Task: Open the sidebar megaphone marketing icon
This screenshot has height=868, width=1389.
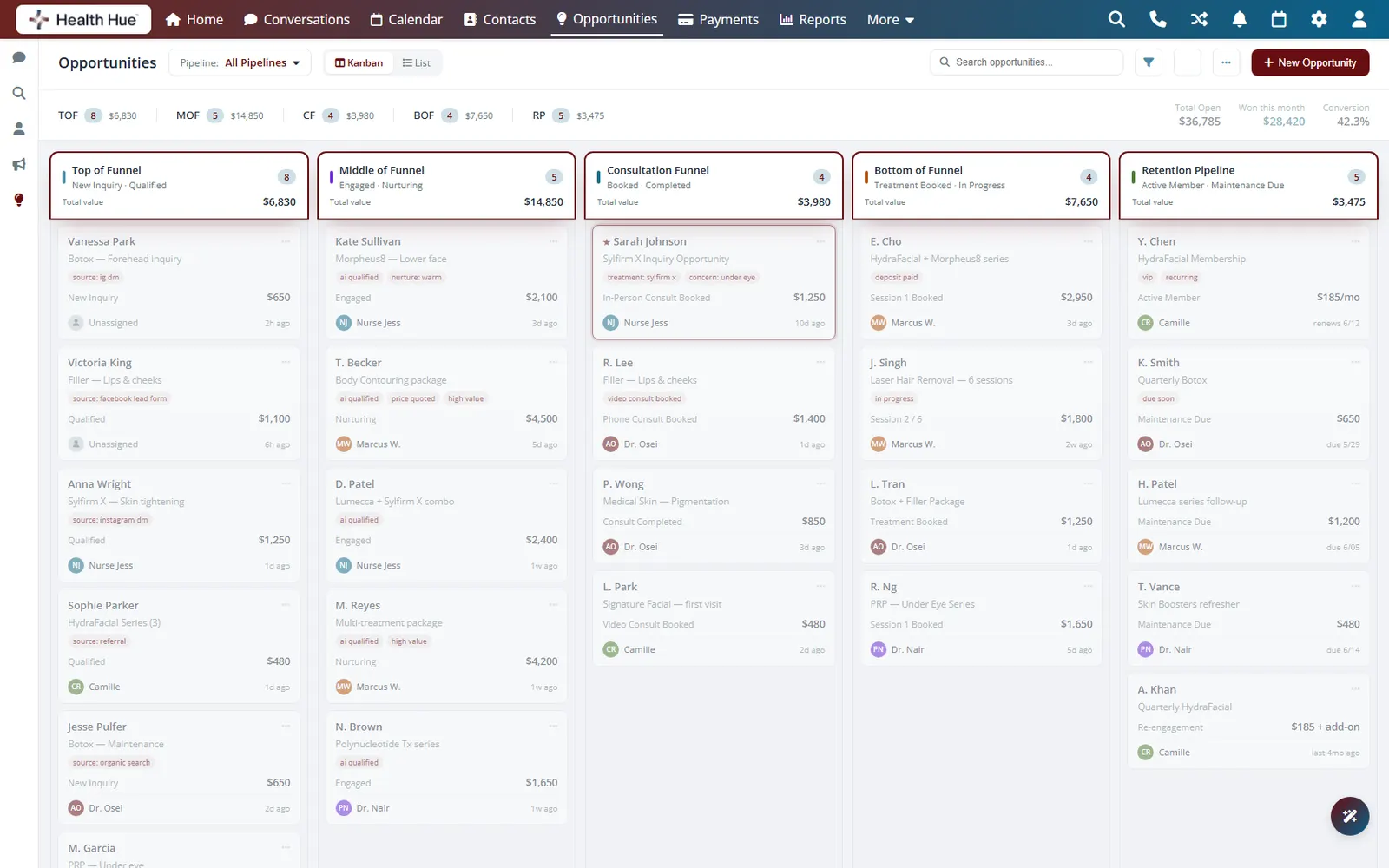Action: click(19, 164)
